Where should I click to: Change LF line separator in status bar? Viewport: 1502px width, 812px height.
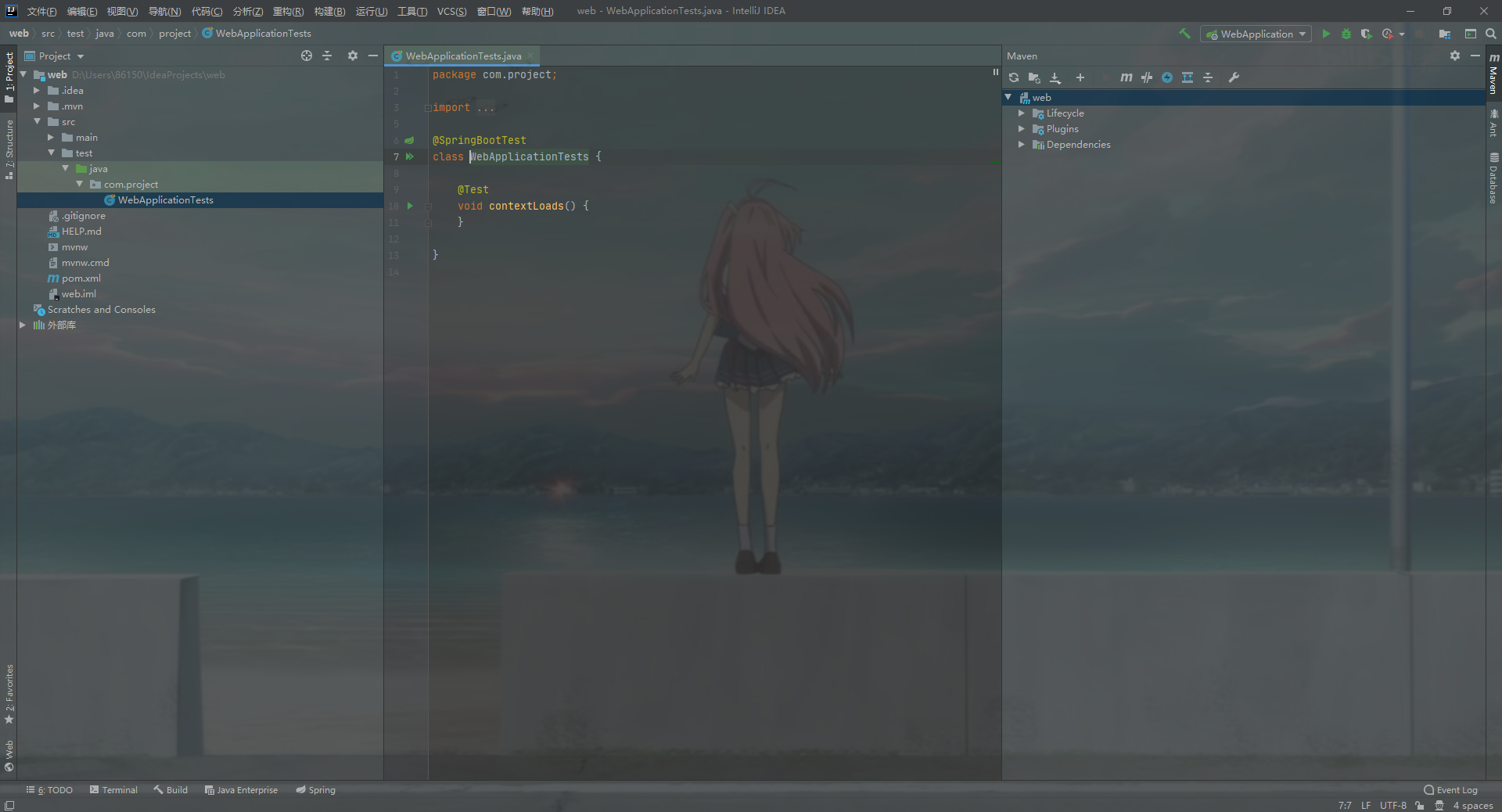[1365, 805]
